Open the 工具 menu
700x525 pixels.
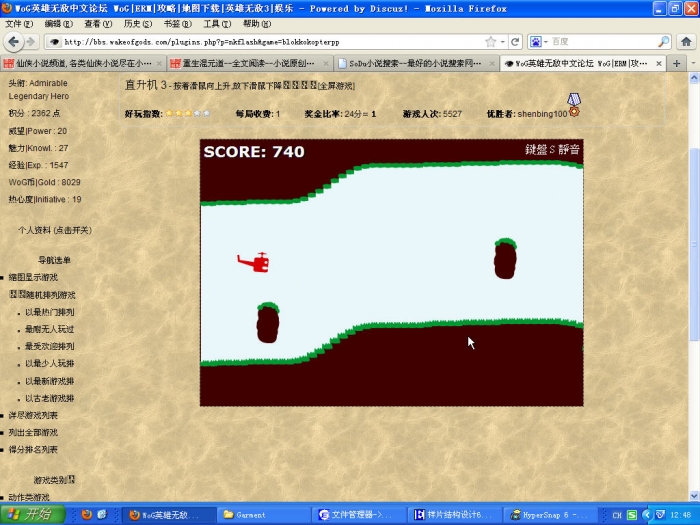pyautogui.click(x=217, y=24)
